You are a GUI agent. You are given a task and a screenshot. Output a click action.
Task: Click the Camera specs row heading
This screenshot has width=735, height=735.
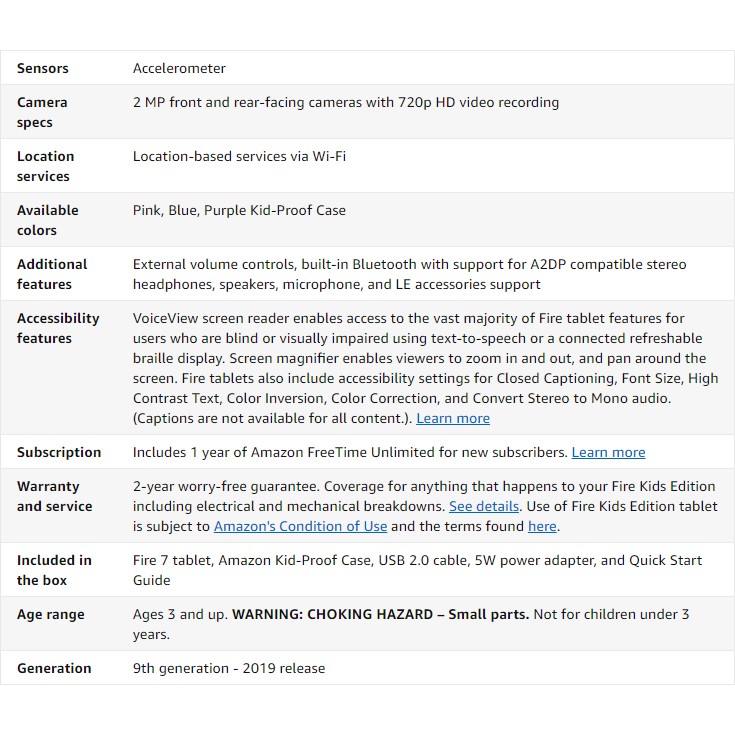[42, 112]
